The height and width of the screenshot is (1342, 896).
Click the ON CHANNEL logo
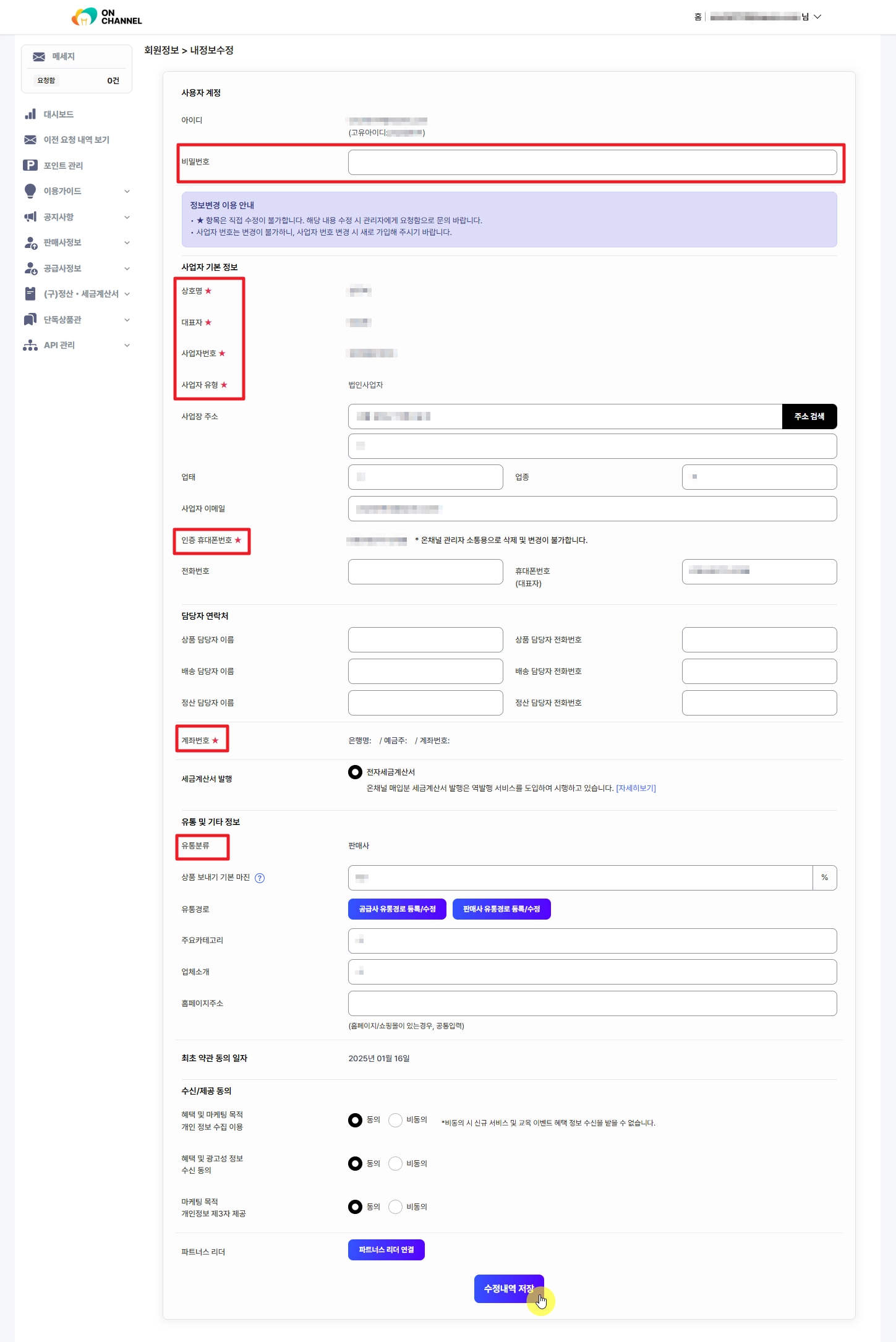[106, 17]
